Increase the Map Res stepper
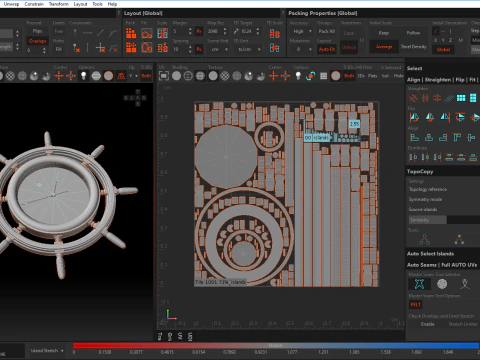This screenshot has width=480, height=360. click(225, 29)
